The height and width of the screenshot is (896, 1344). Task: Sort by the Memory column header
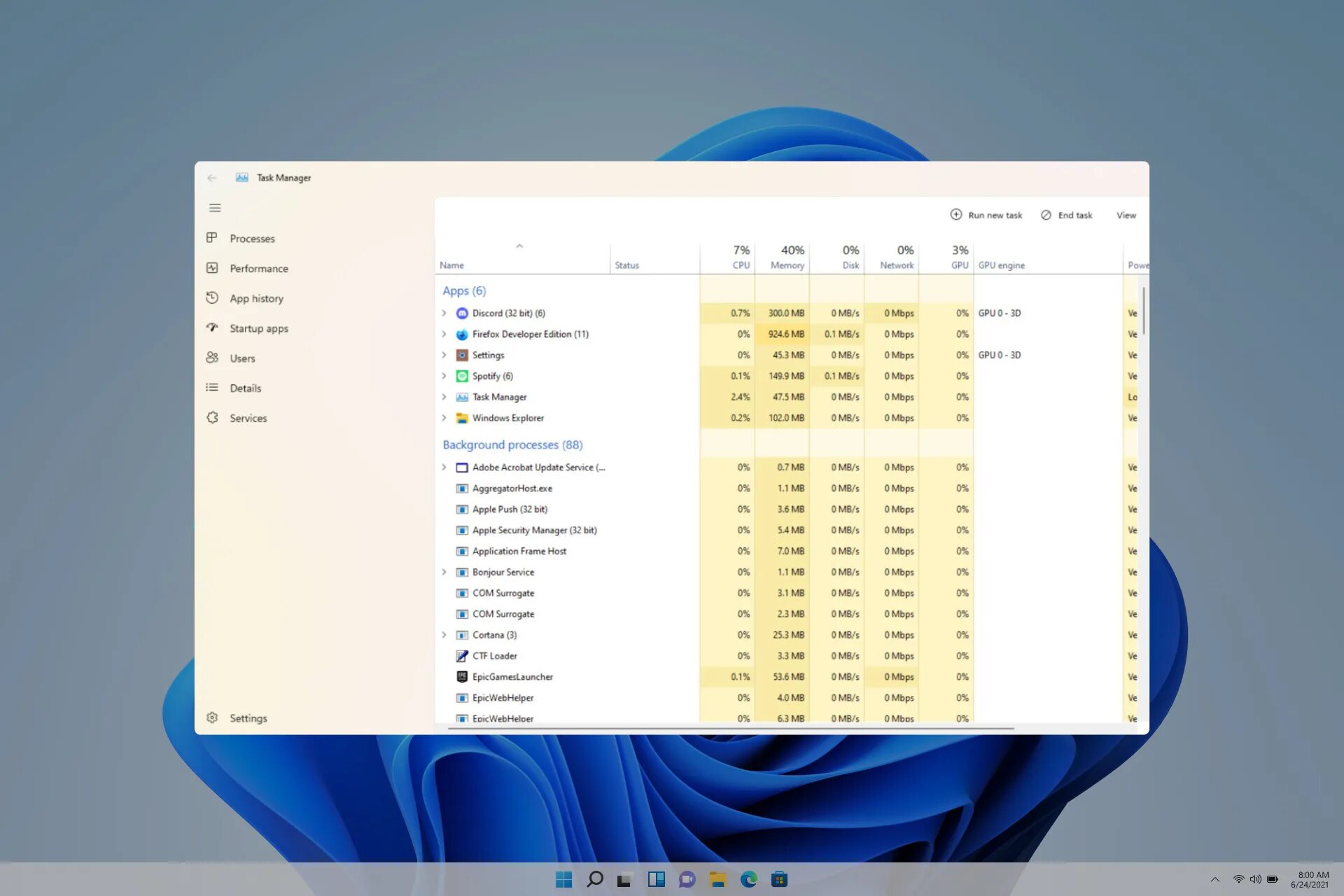(x=782, y=258)
